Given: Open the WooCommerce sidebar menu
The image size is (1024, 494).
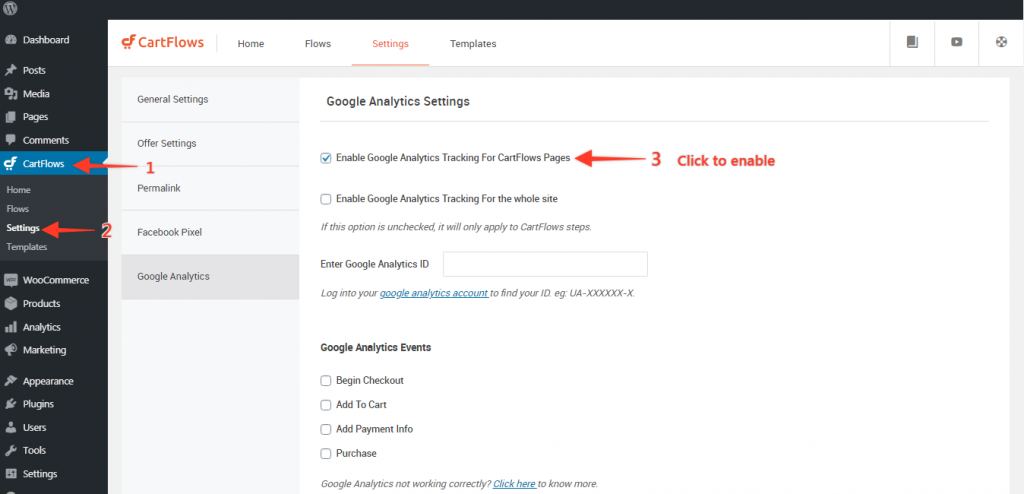Looking at the screenshot, I should [55, 280].
